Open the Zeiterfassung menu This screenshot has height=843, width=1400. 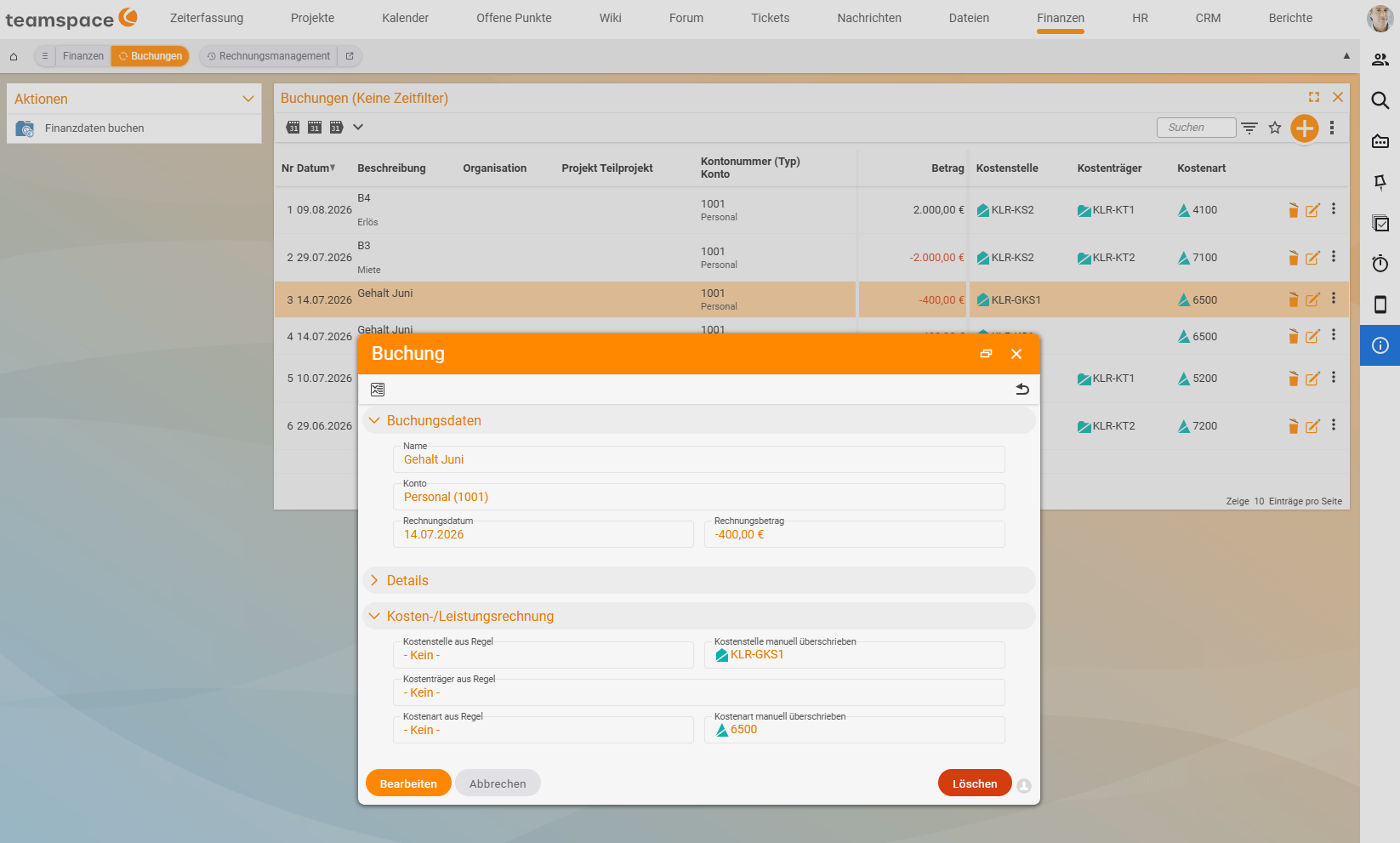207,18
